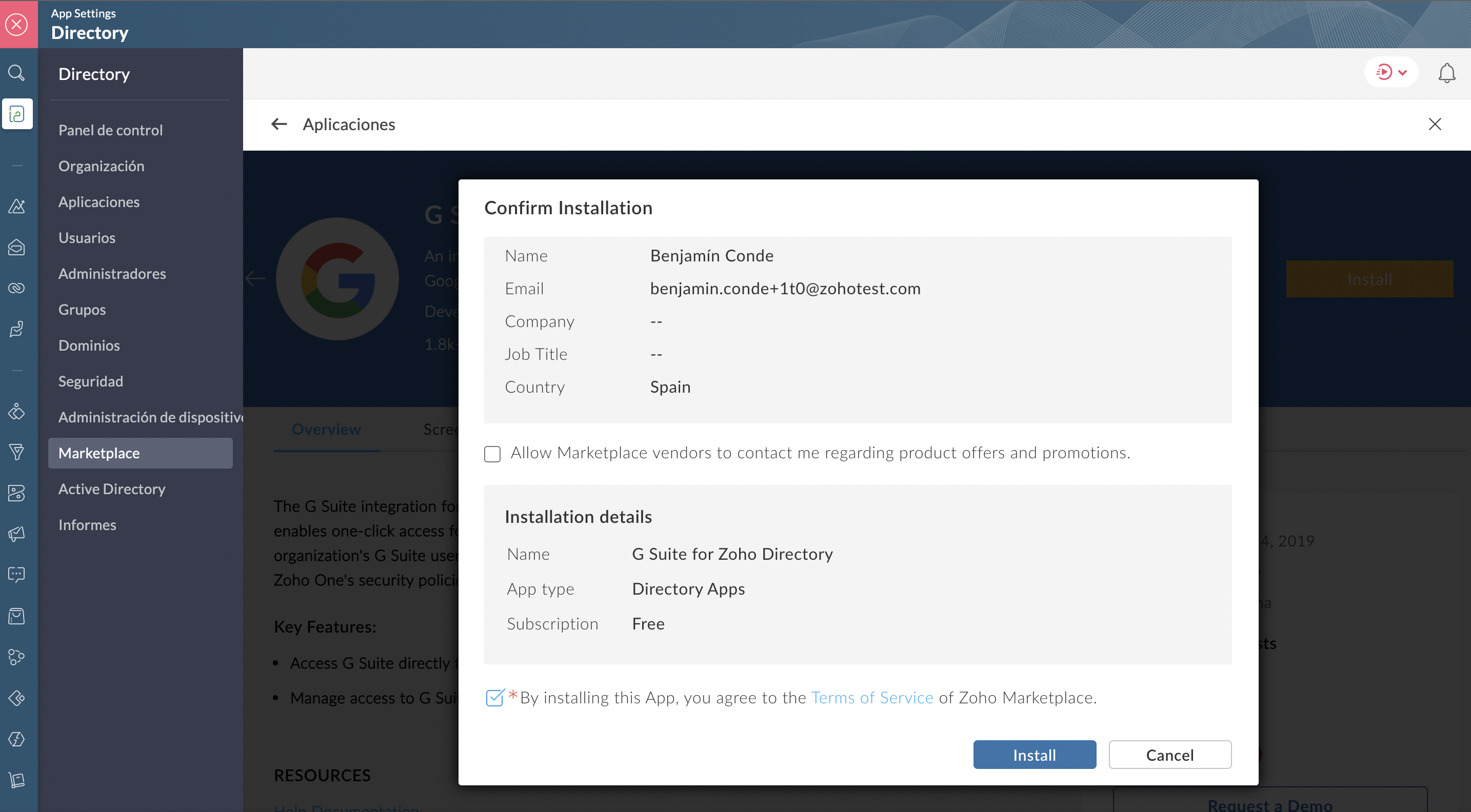The image size is (1471, 812).
Task: Open Administradores in the sidebar
Action: 112,274
